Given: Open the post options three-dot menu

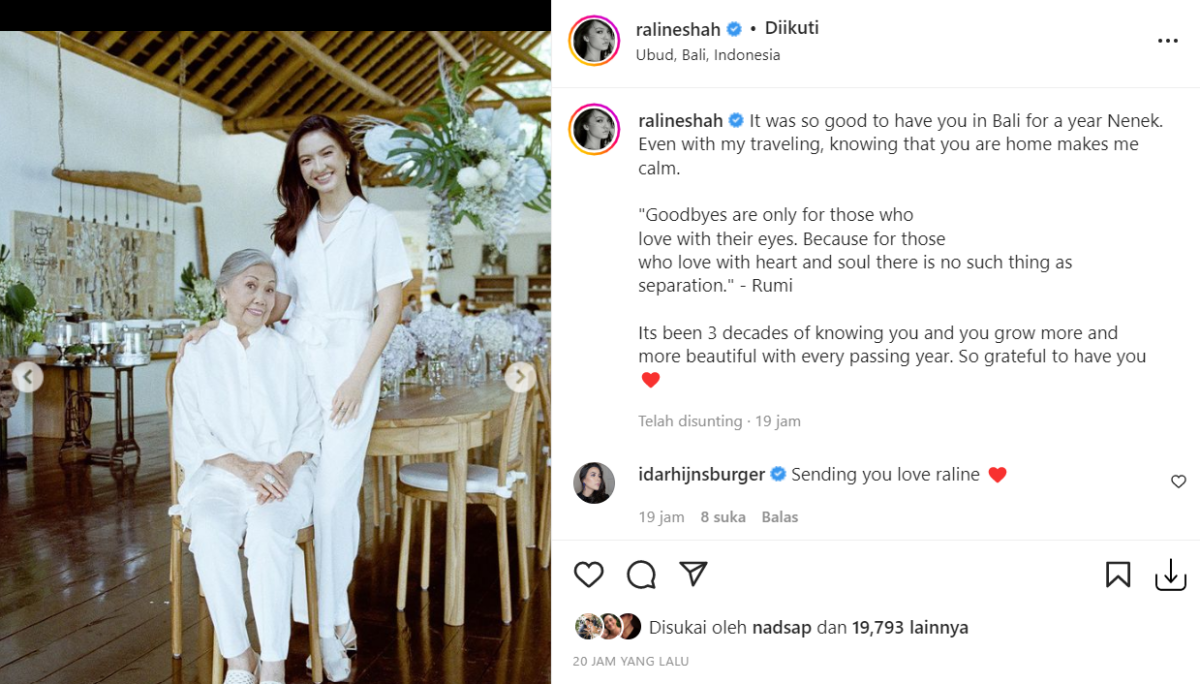Looking at the screenshot, I should pyautogui.click(x=1167, y=40).
